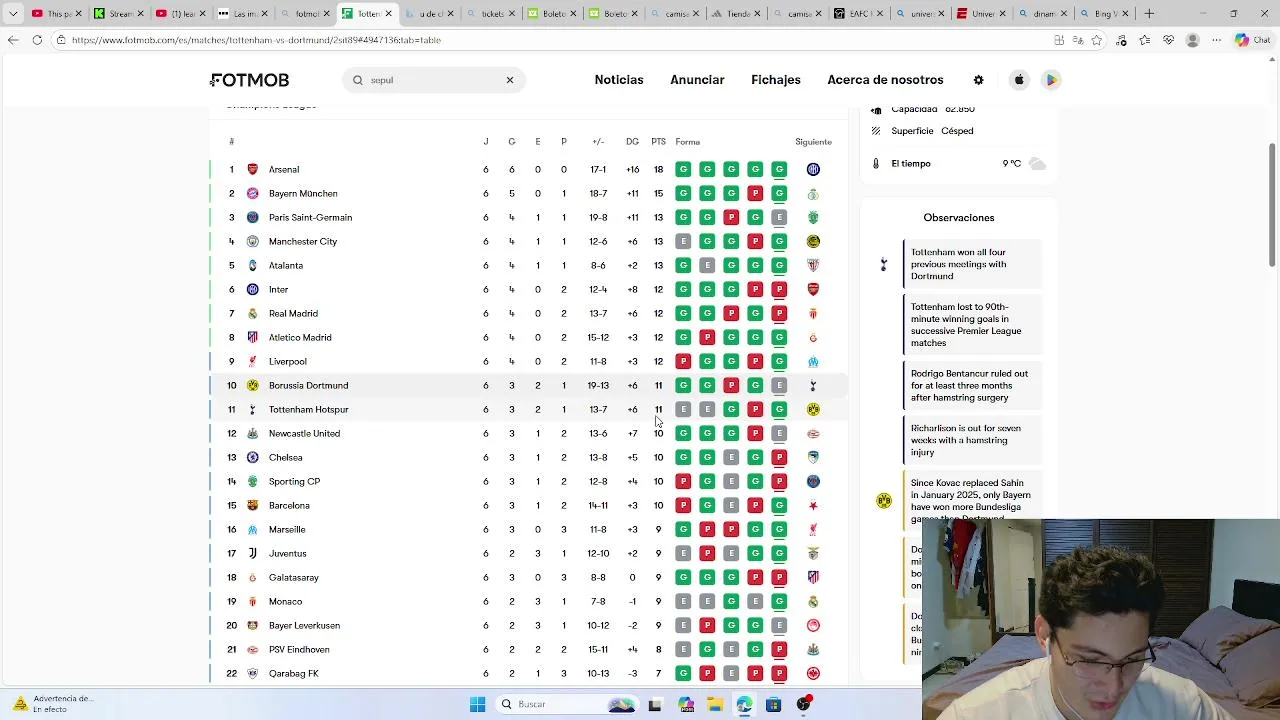Click the Atletico Madrid crest icon
The image size is (1280, 720).
(x=252, y=337)
